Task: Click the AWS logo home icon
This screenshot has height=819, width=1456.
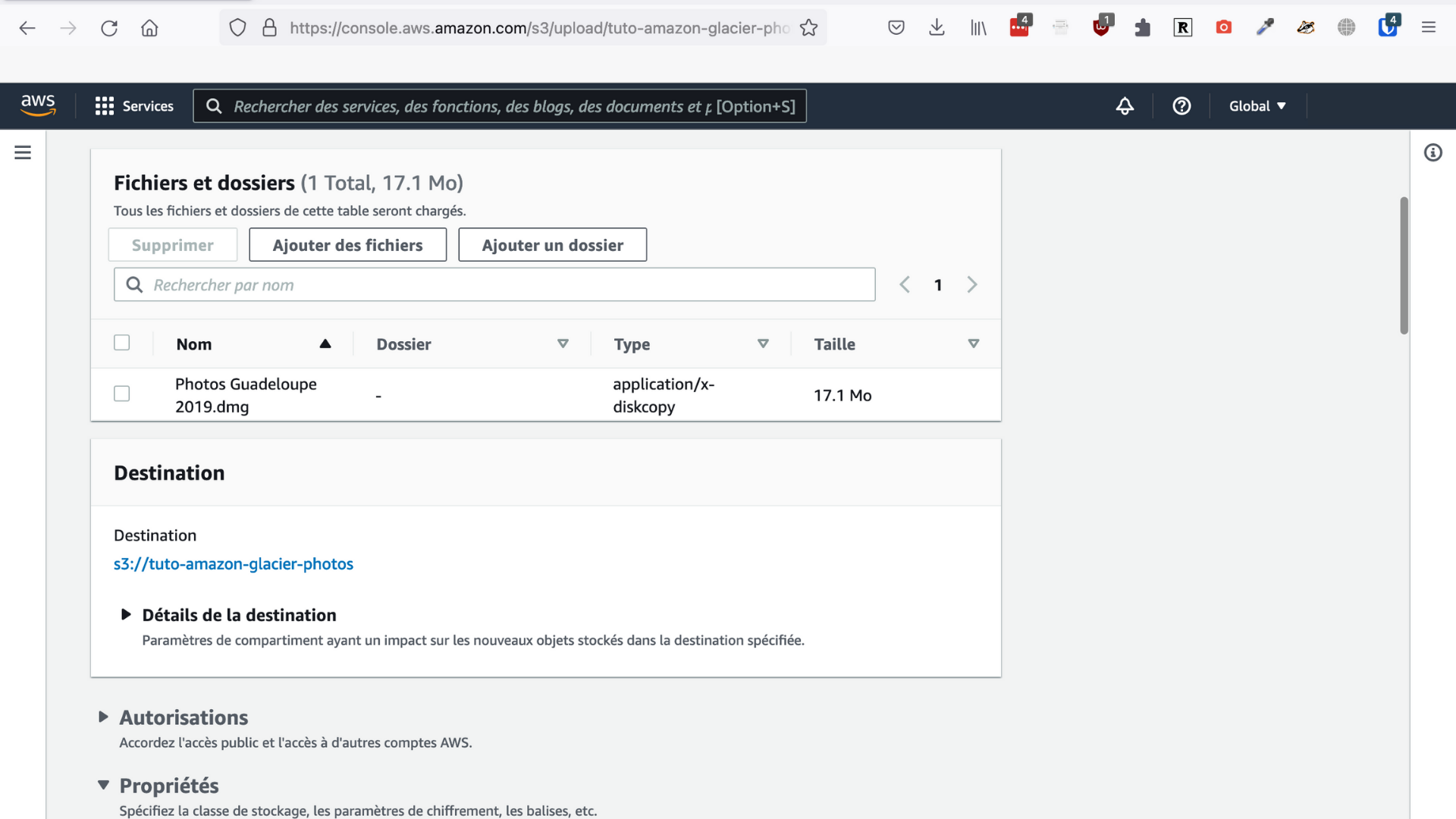Action: point(38,105)
